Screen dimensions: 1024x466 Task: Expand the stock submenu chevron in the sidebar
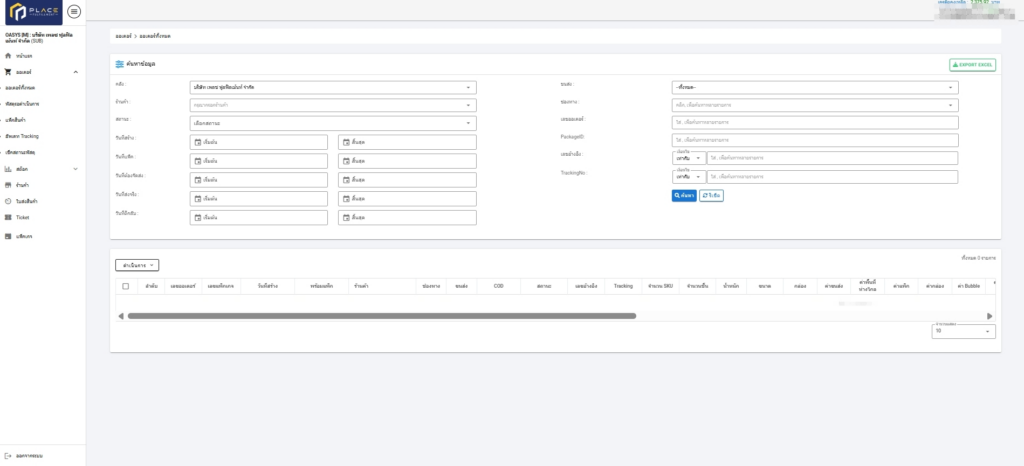76,169
